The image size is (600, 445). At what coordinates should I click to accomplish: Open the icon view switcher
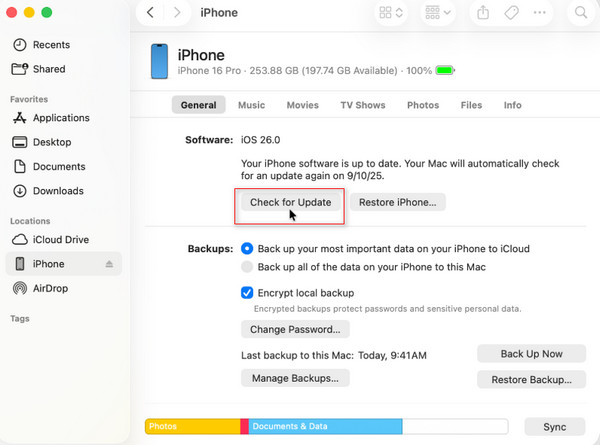coord(391,13)
